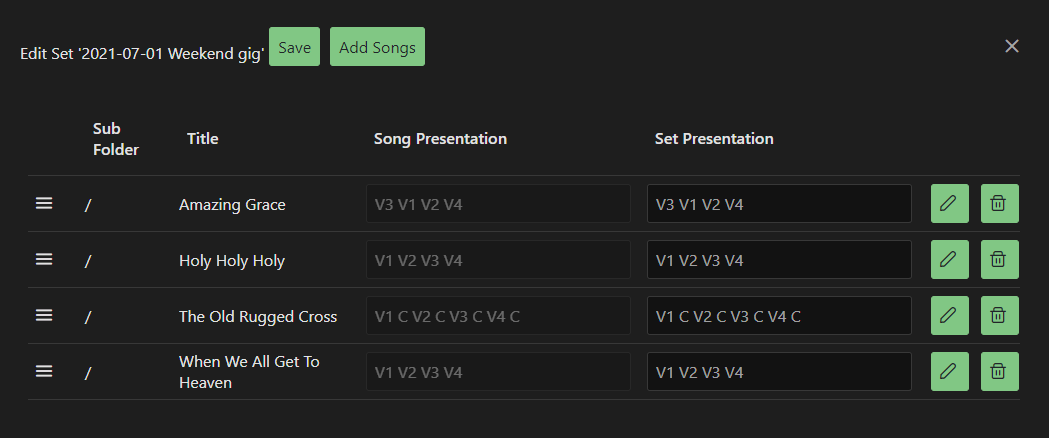Delete When We All Get To Heaven row

(999, 372)
